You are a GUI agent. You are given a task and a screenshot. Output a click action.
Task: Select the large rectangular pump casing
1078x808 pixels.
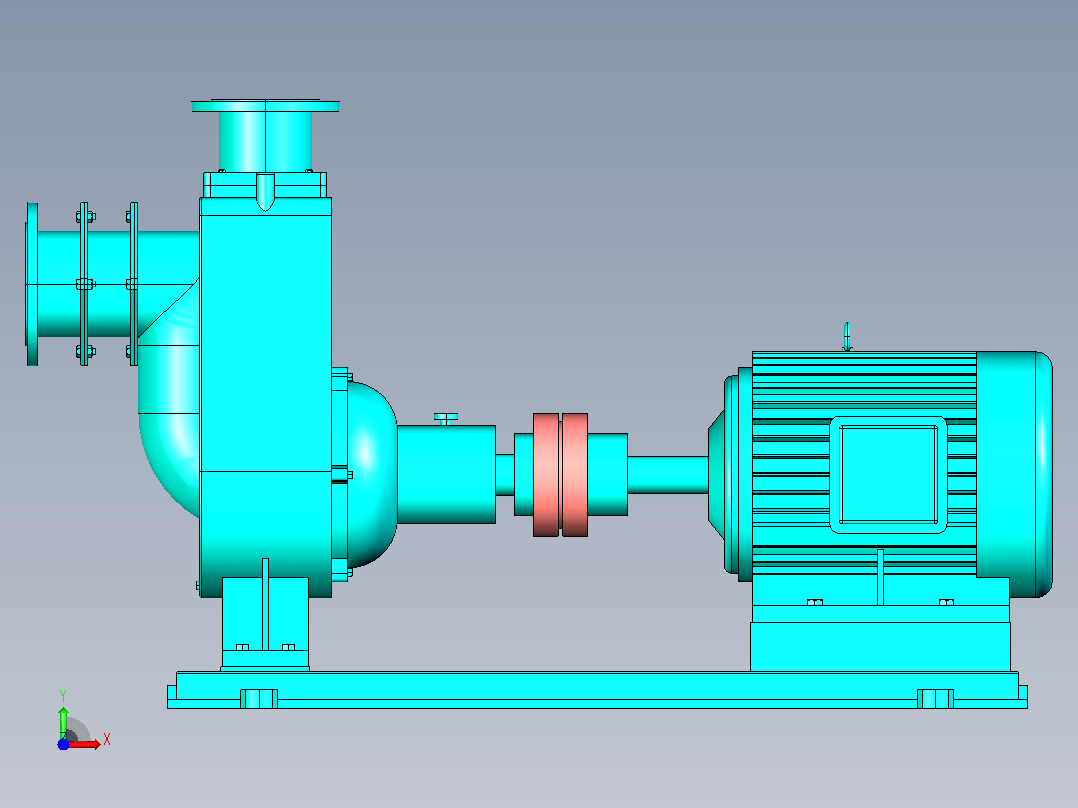pos(265,397)
